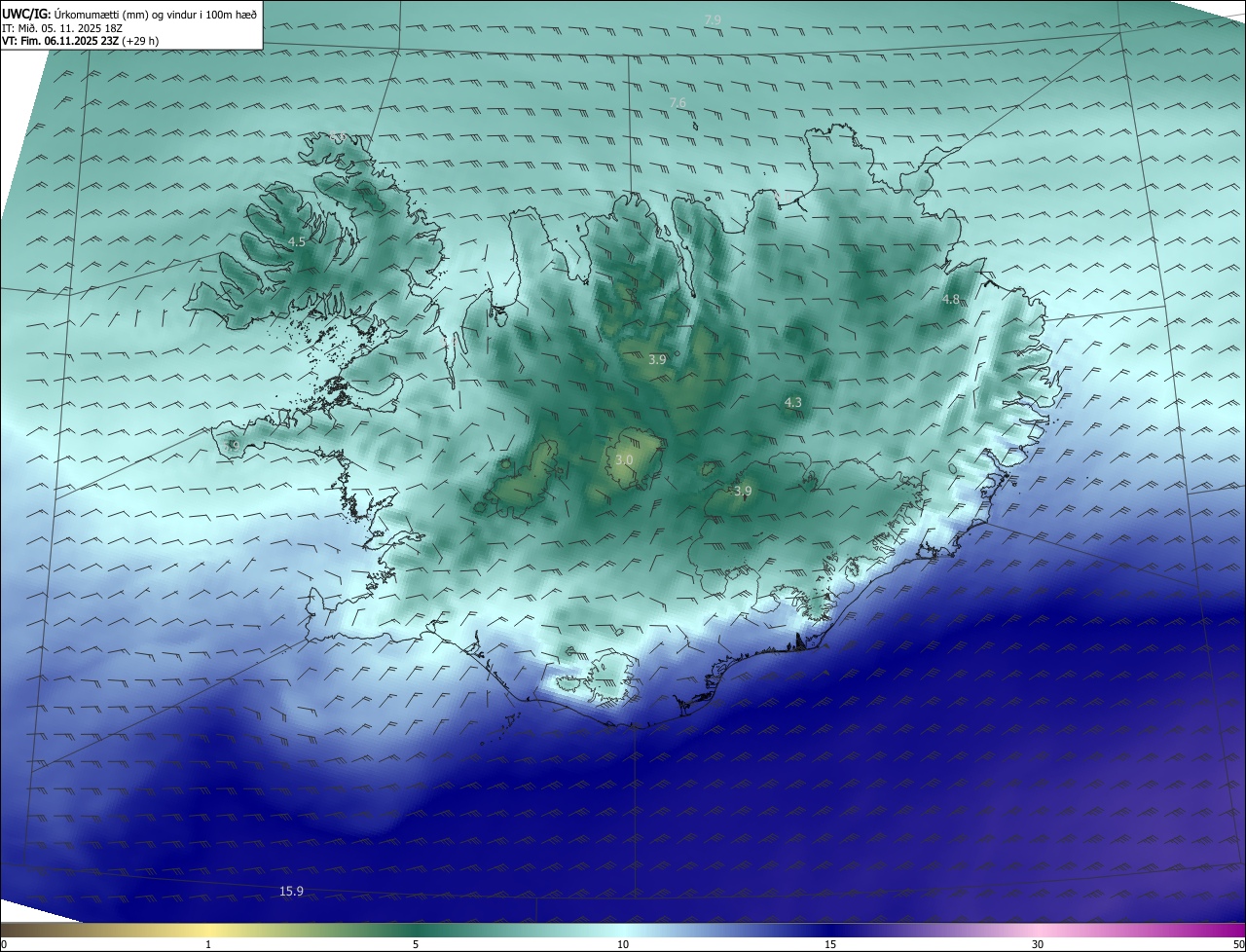Select the VT: Fim. 06.11.2025 23Z line

80,41
